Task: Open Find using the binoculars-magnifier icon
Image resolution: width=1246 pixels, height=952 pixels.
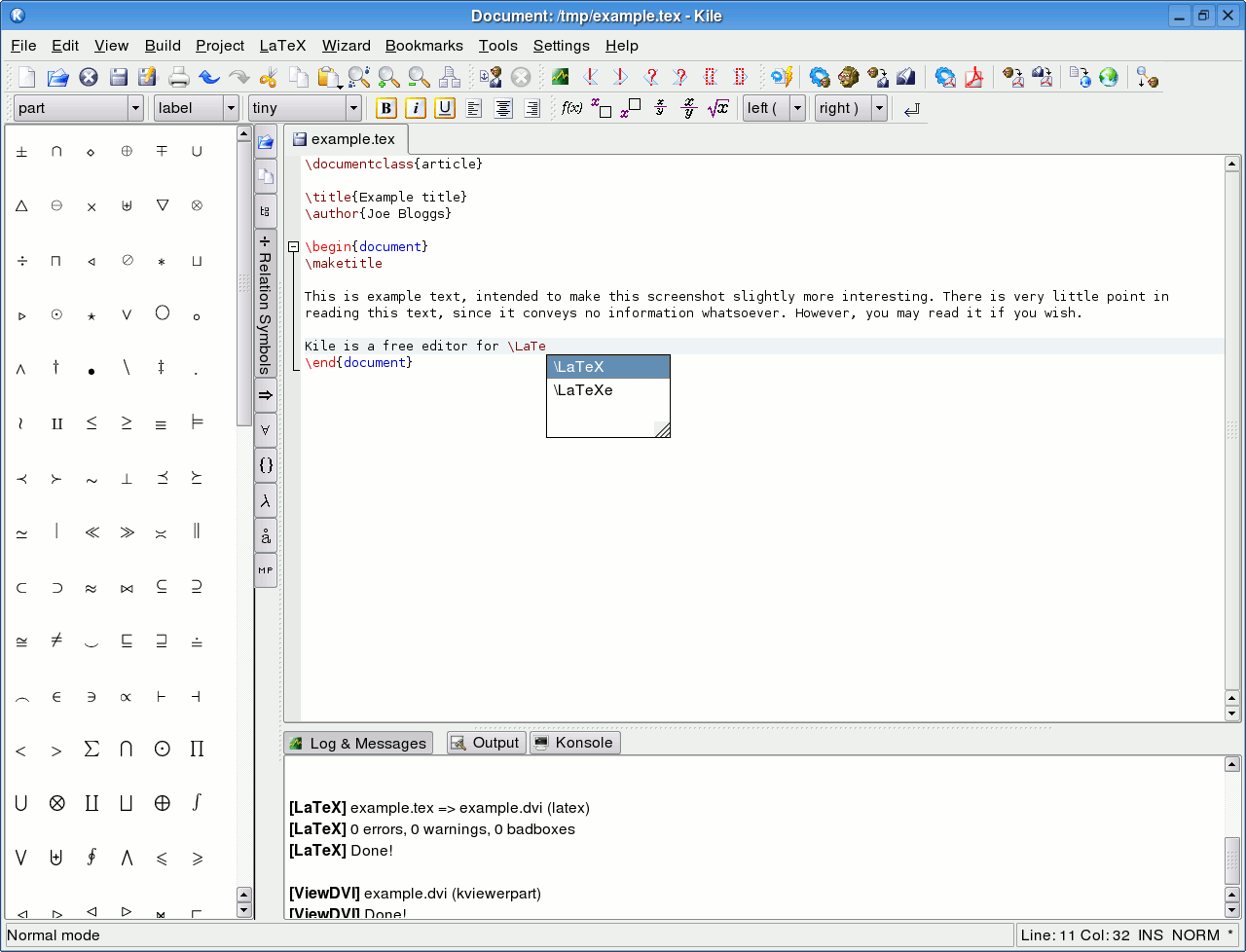Action: coord(359,77)
